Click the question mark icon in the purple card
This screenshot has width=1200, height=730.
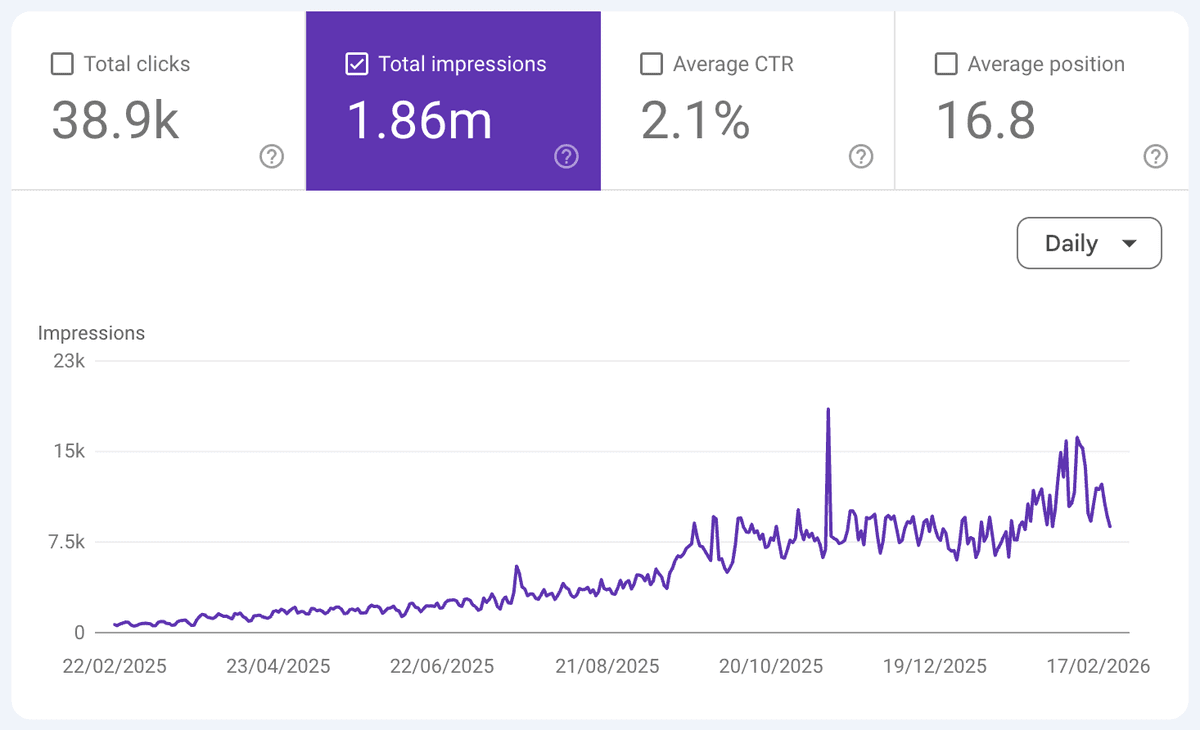tap(566, 156)
